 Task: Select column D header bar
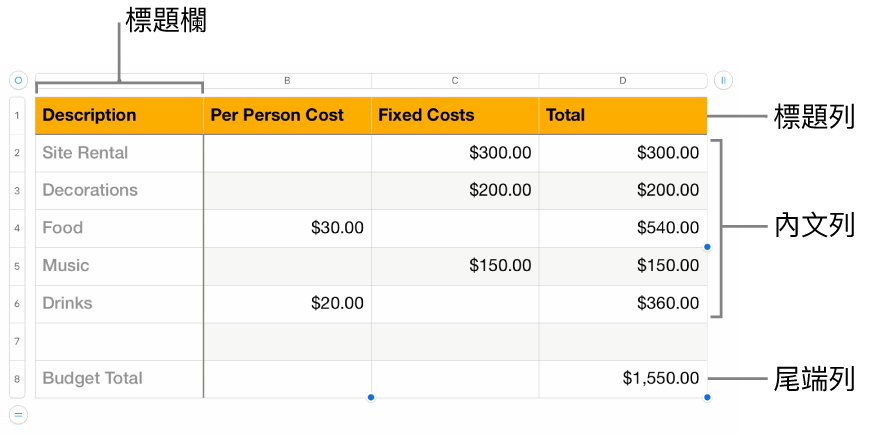click(x=622, y=80)
